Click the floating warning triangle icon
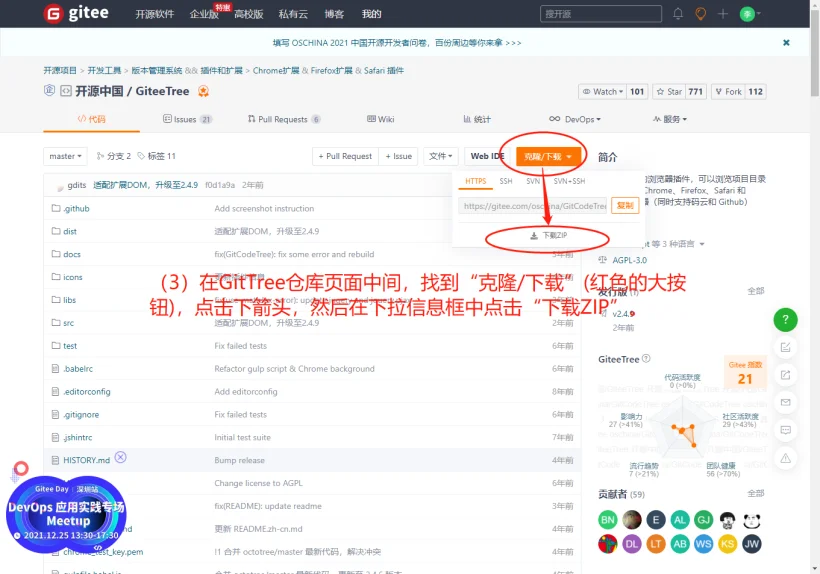 click(785, 458)
